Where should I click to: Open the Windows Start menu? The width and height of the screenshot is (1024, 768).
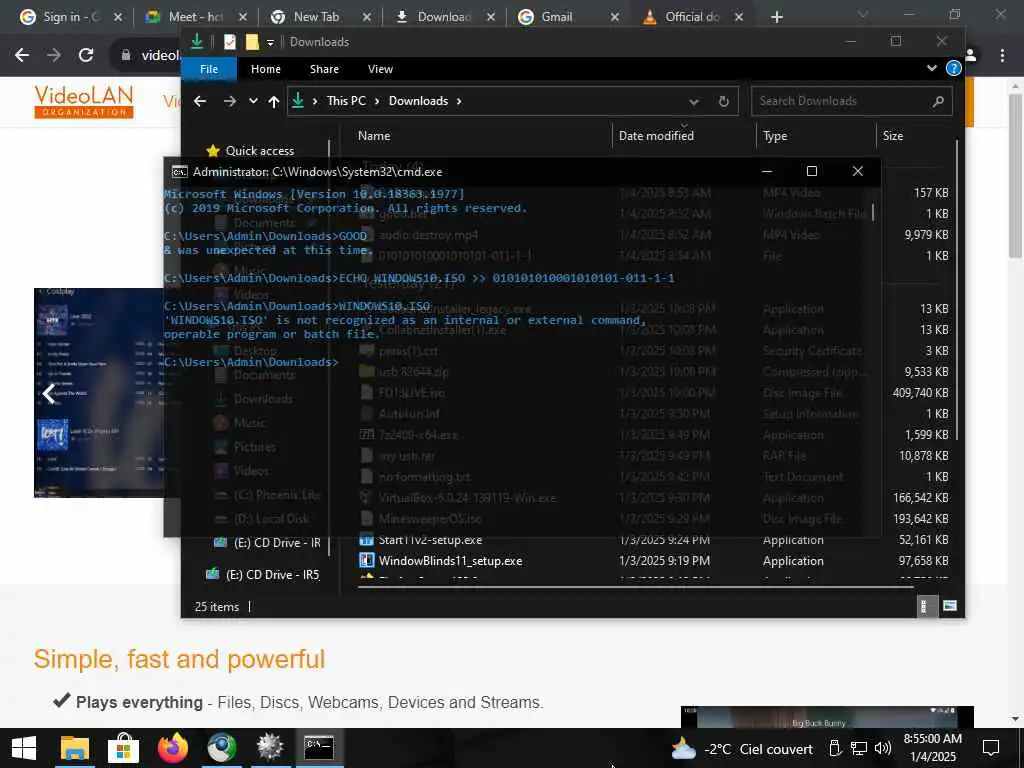24,748
